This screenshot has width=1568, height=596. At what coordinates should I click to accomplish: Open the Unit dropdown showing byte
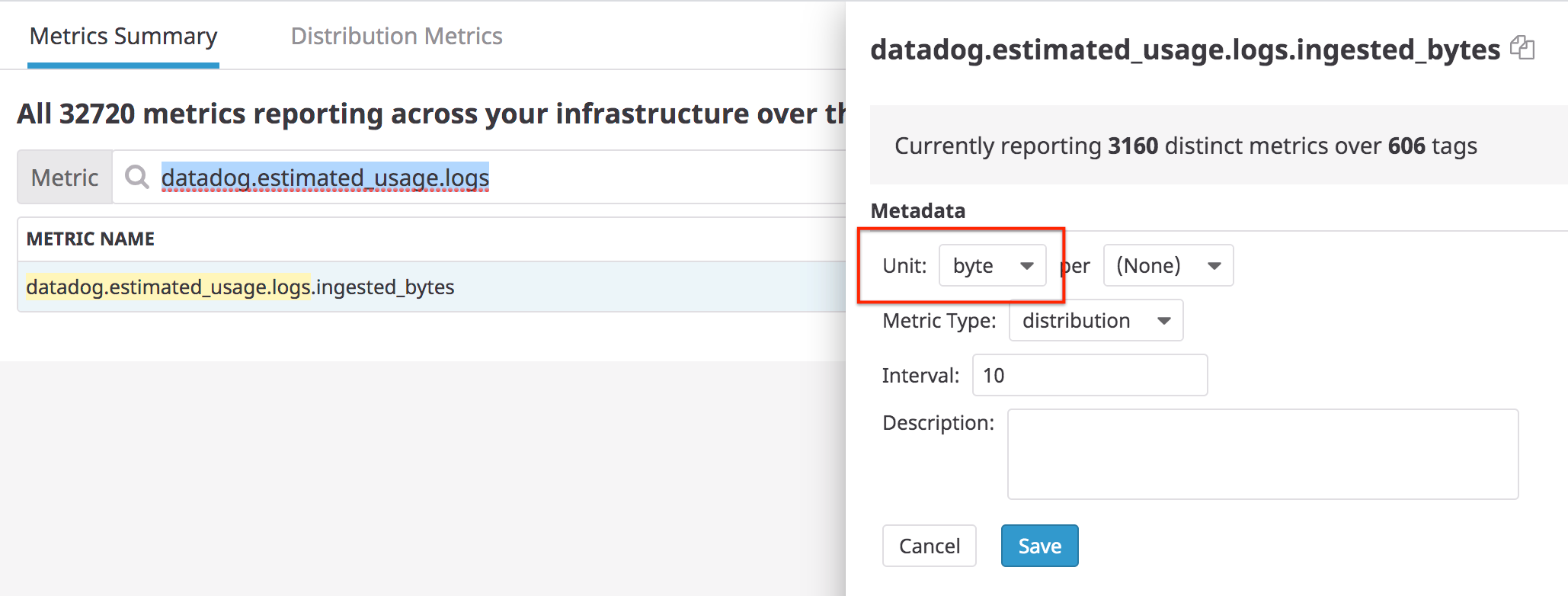[992, 265]
